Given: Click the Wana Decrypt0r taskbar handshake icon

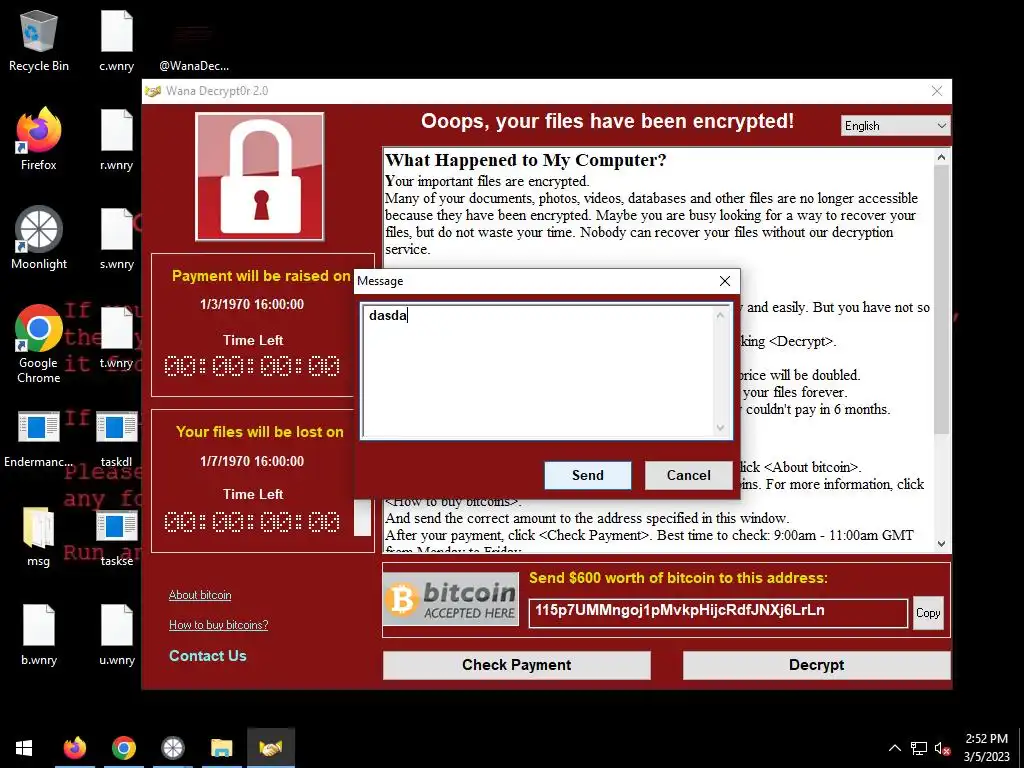Looking at the screenshot, I should tap(271, 748).
